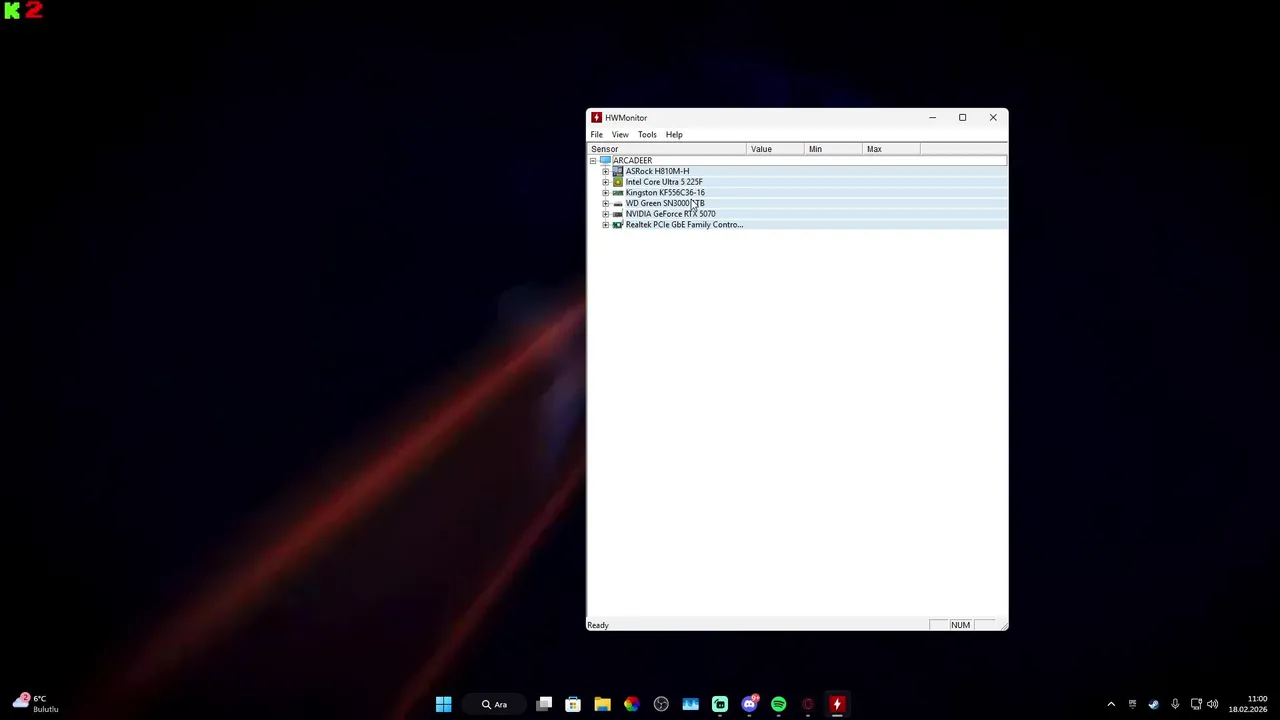Select the NVIDIA GeForce RTX 5070 text

pyautogui.click(x=670, y=214)
